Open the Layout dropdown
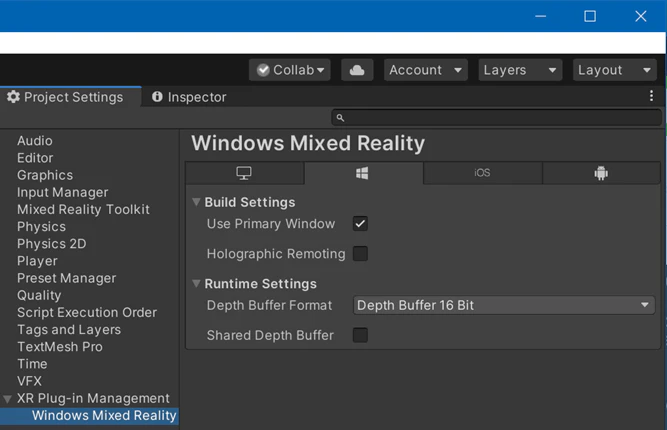The width and height of the screenshot is (667, 430). 614,70
